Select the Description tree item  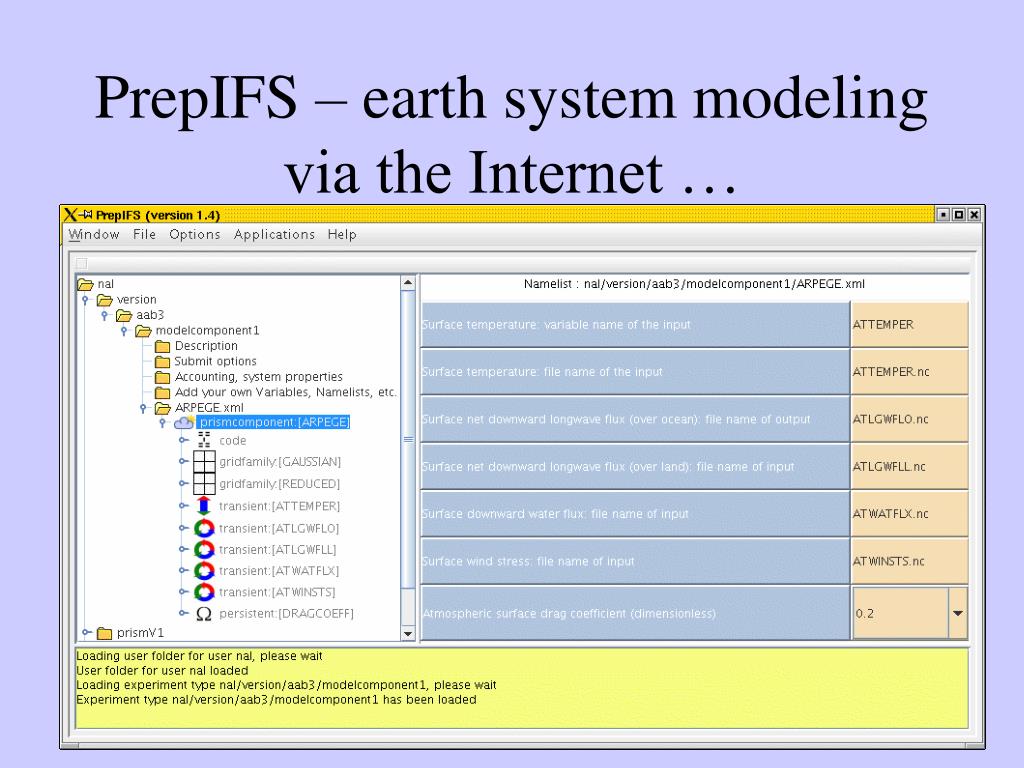(206, 346)
